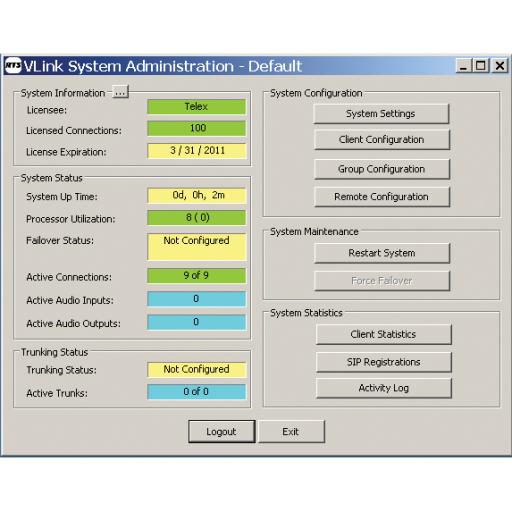
Task: Open Remote Configuration
Action: (x=382, y=197)
